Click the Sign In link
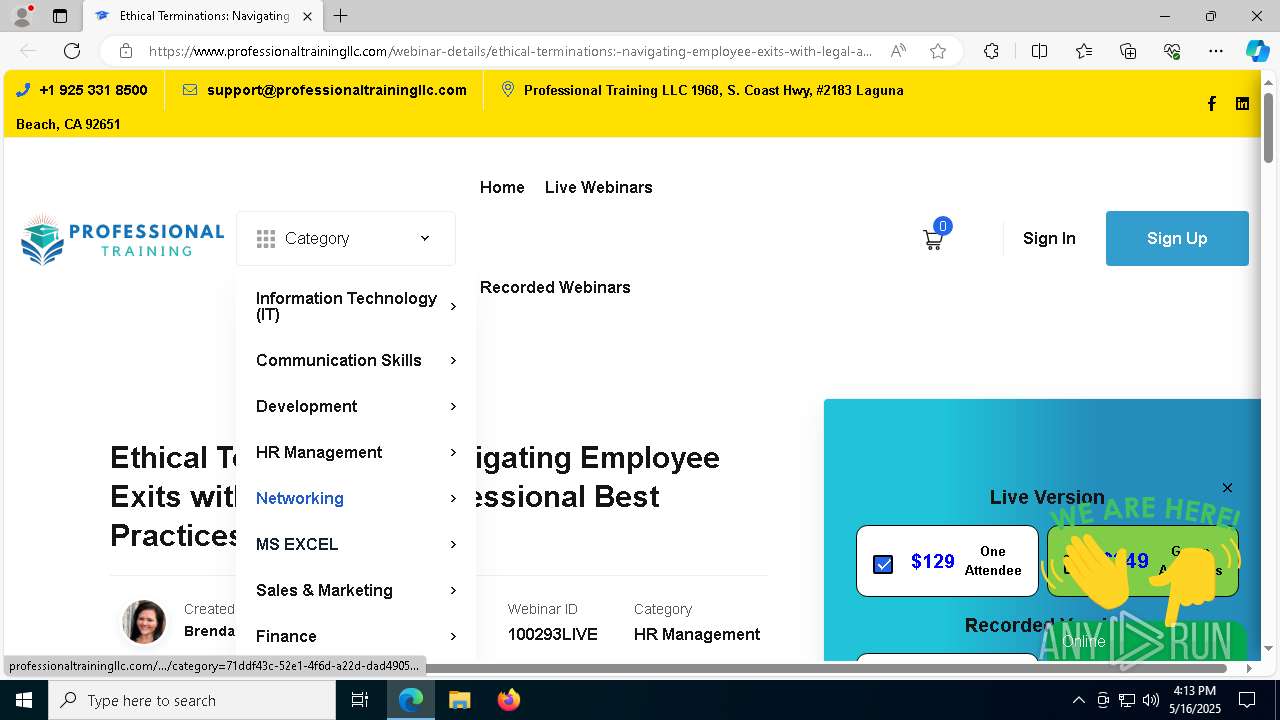Image resolution: width=1280 pixels, height=720 pixels. 1049,238
